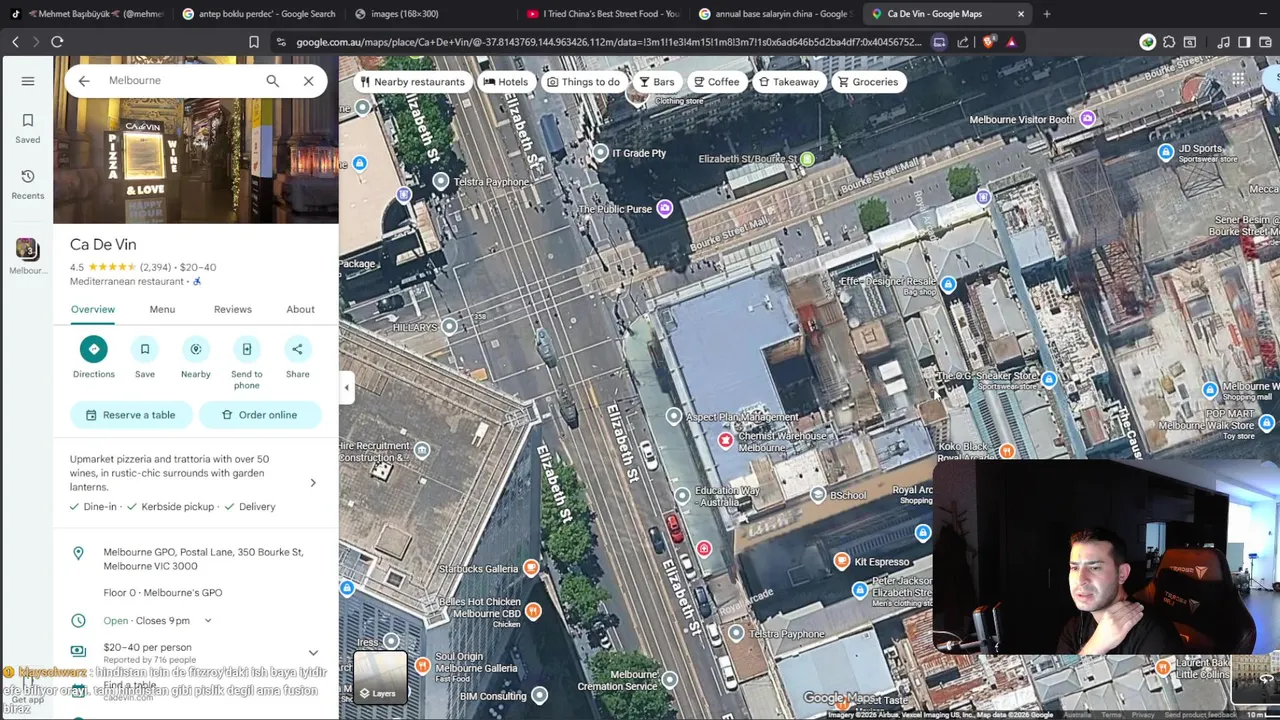This screenshot has width=1280, height=720.
Task: Select the Nearby restaurants filter chip
Action: (412, 82)
